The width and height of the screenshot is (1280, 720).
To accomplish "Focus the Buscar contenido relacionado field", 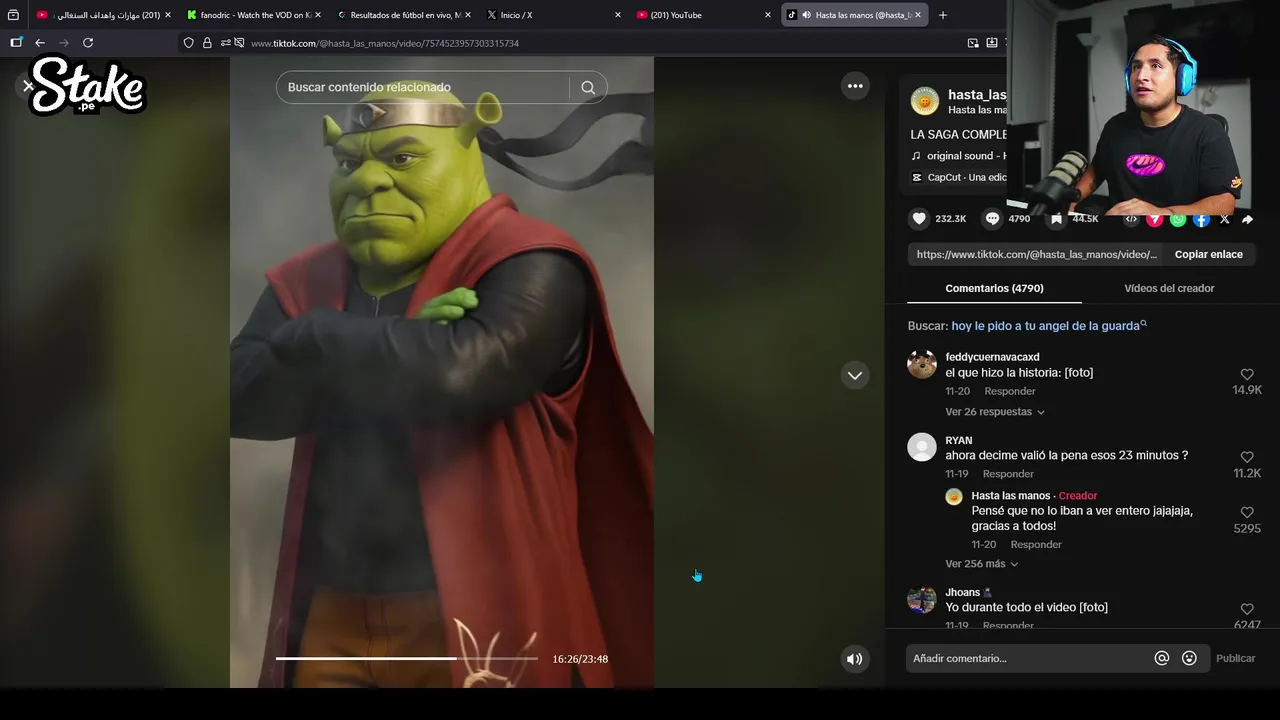I will click(422, 87).
